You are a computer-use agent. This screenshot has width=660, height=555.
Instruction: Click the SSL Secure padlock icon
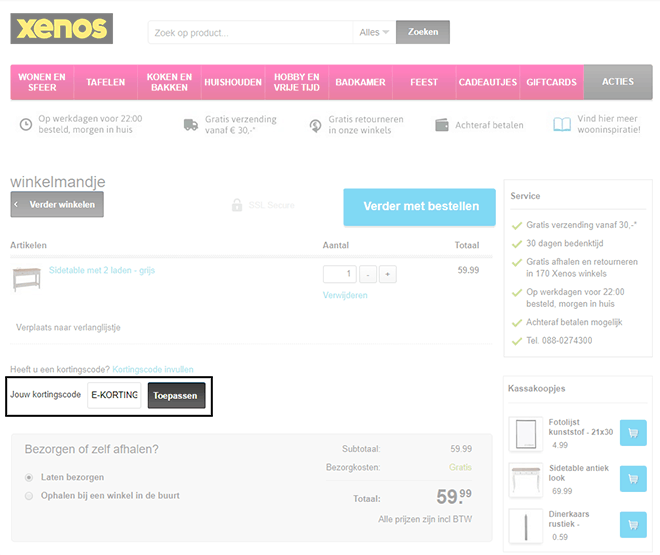[x=237, y=205]
